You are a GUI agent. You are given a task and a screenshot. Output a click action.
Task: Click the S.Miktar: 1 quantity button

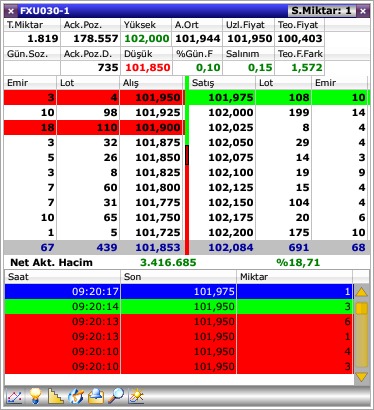point(321,11)
